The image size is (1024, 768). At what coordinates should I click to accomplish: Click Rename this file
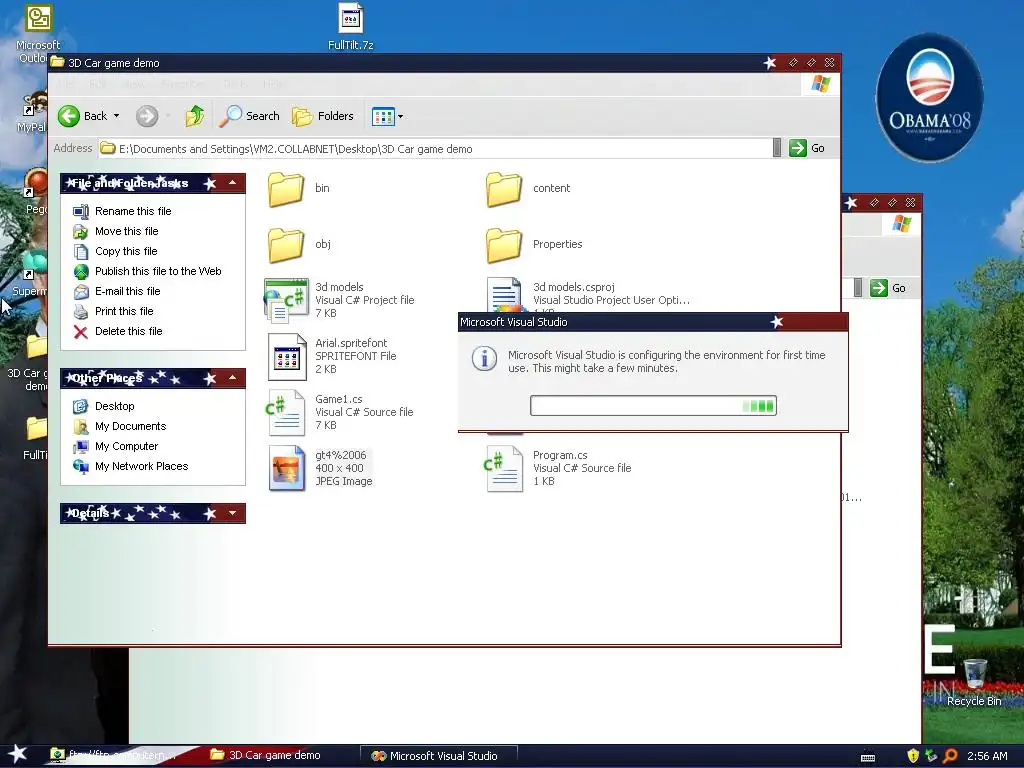coord(133,211)
